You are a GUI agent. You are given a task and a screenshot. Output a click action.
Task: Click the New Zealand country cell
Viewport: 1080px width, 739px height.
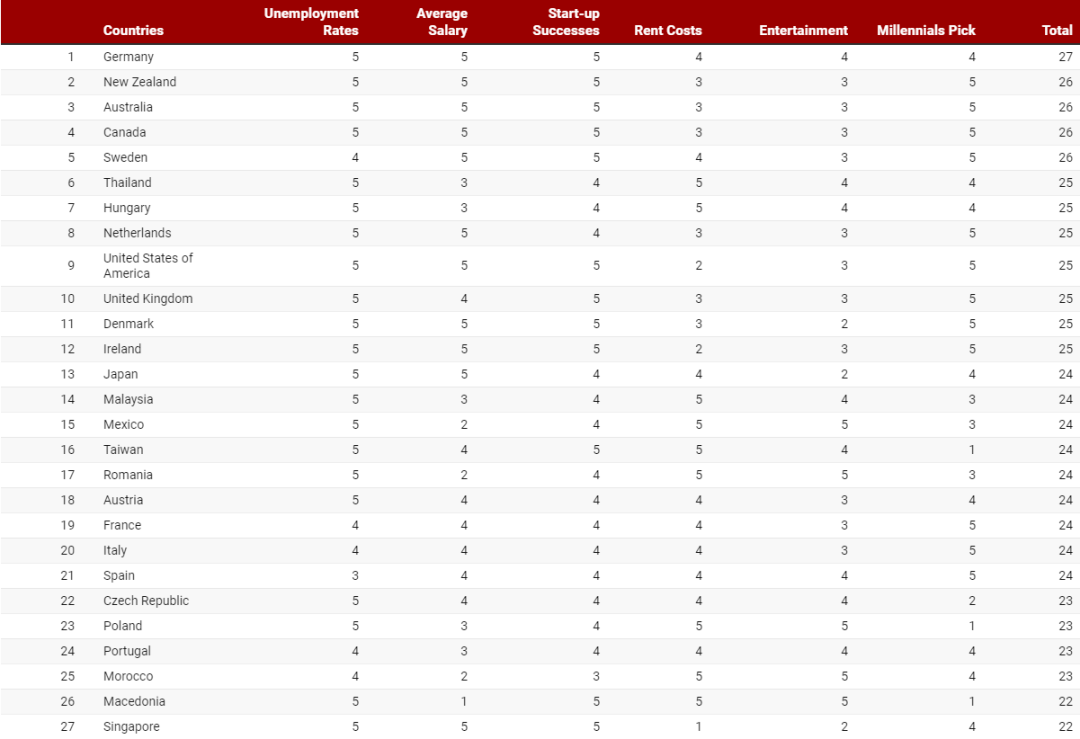point(140,82)
